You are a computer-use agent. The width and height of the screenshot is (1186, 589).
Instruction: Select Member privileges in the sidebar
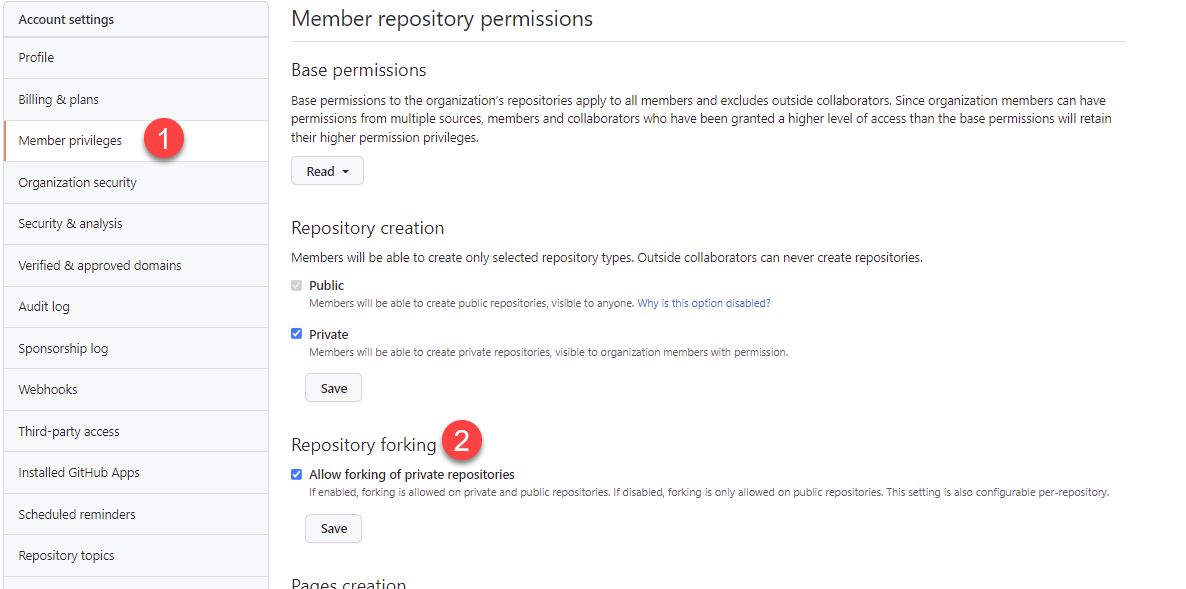70,141
